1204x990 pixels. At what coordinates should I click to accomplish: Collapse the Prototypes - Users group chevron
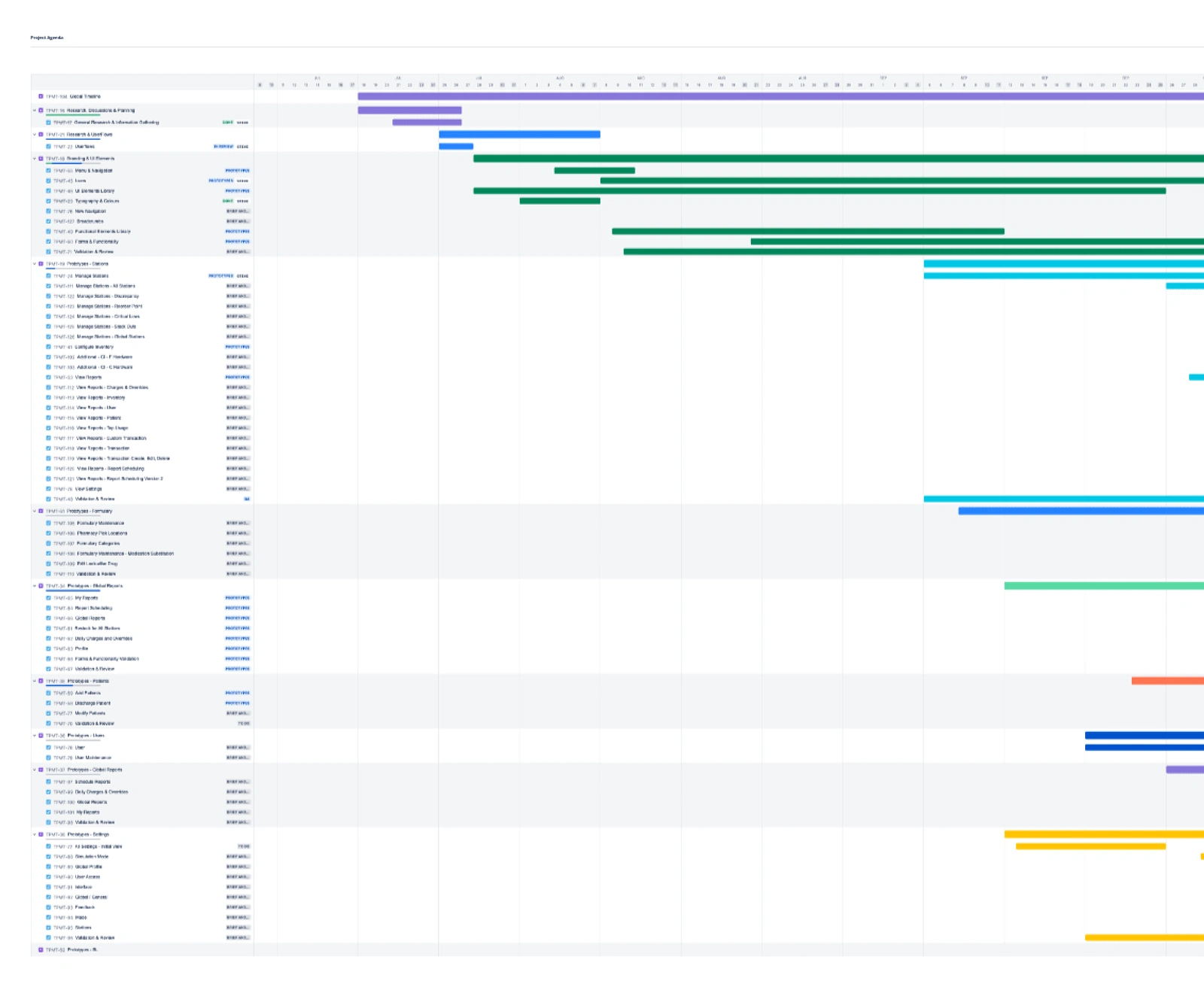(x=35, y=736)
